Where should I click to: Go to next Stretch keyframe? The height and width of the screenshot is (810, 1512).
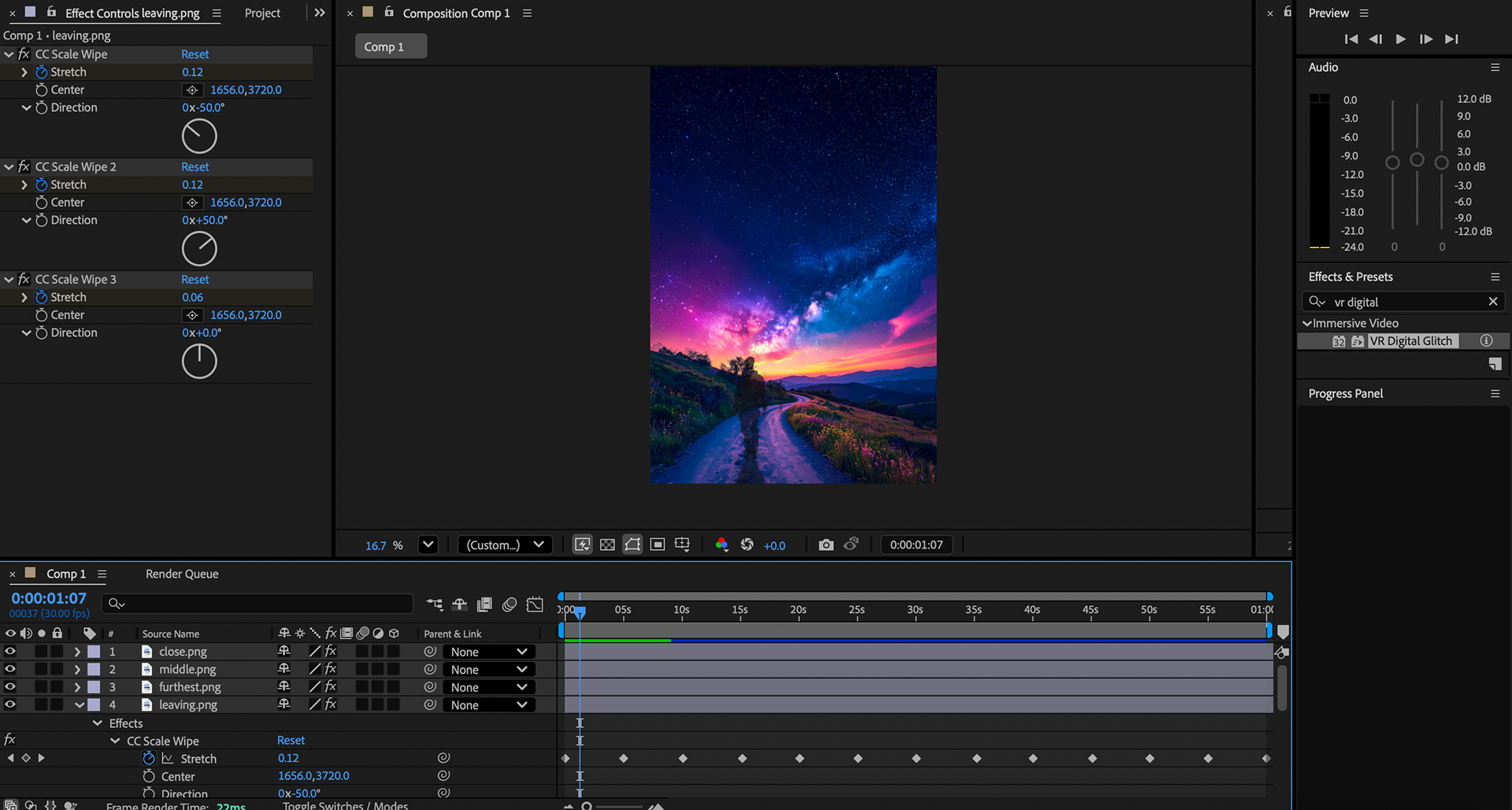click(42, 758)
